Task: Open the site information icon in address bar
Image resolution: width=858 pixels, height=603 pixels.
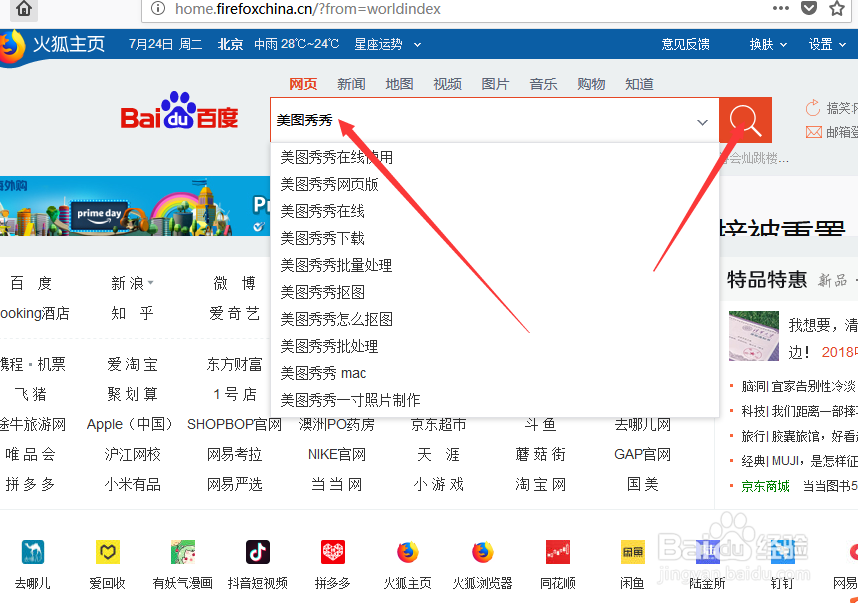Action: tap(158, 8)
